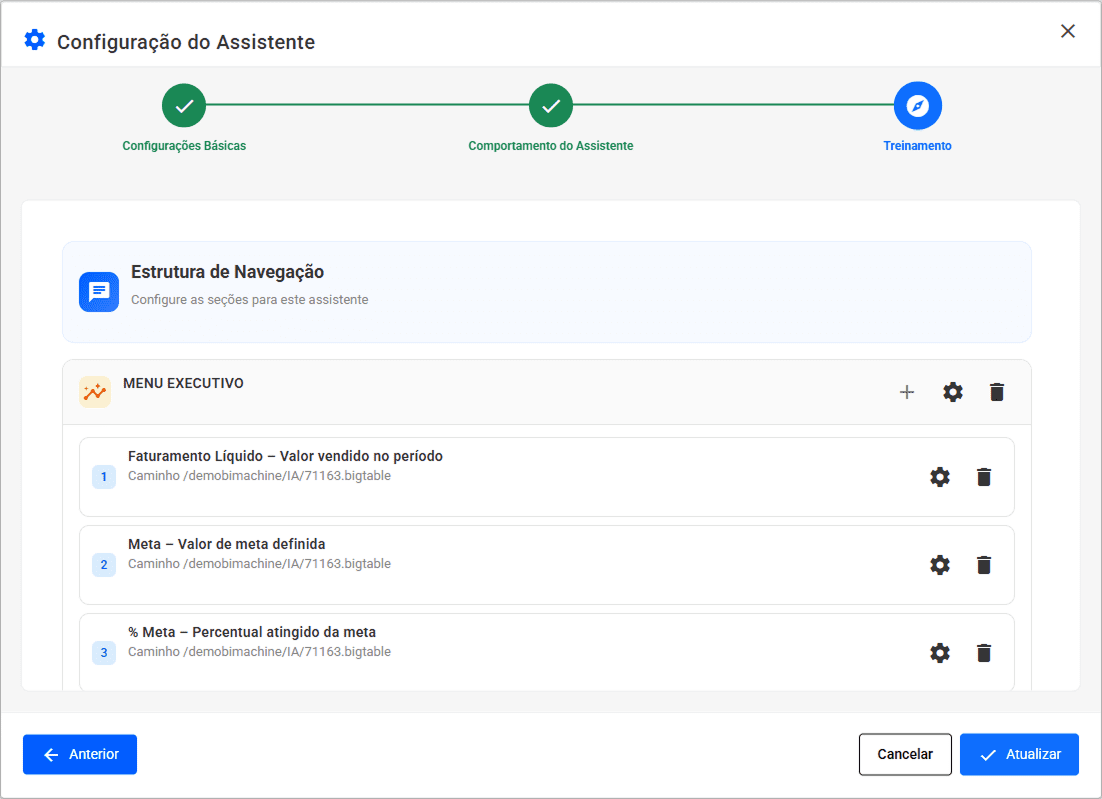The height and width of the screenshot is (799, 1102).
Task: Add a new item to MENU EXECUTIVO
Action: [x=907, y=392]
